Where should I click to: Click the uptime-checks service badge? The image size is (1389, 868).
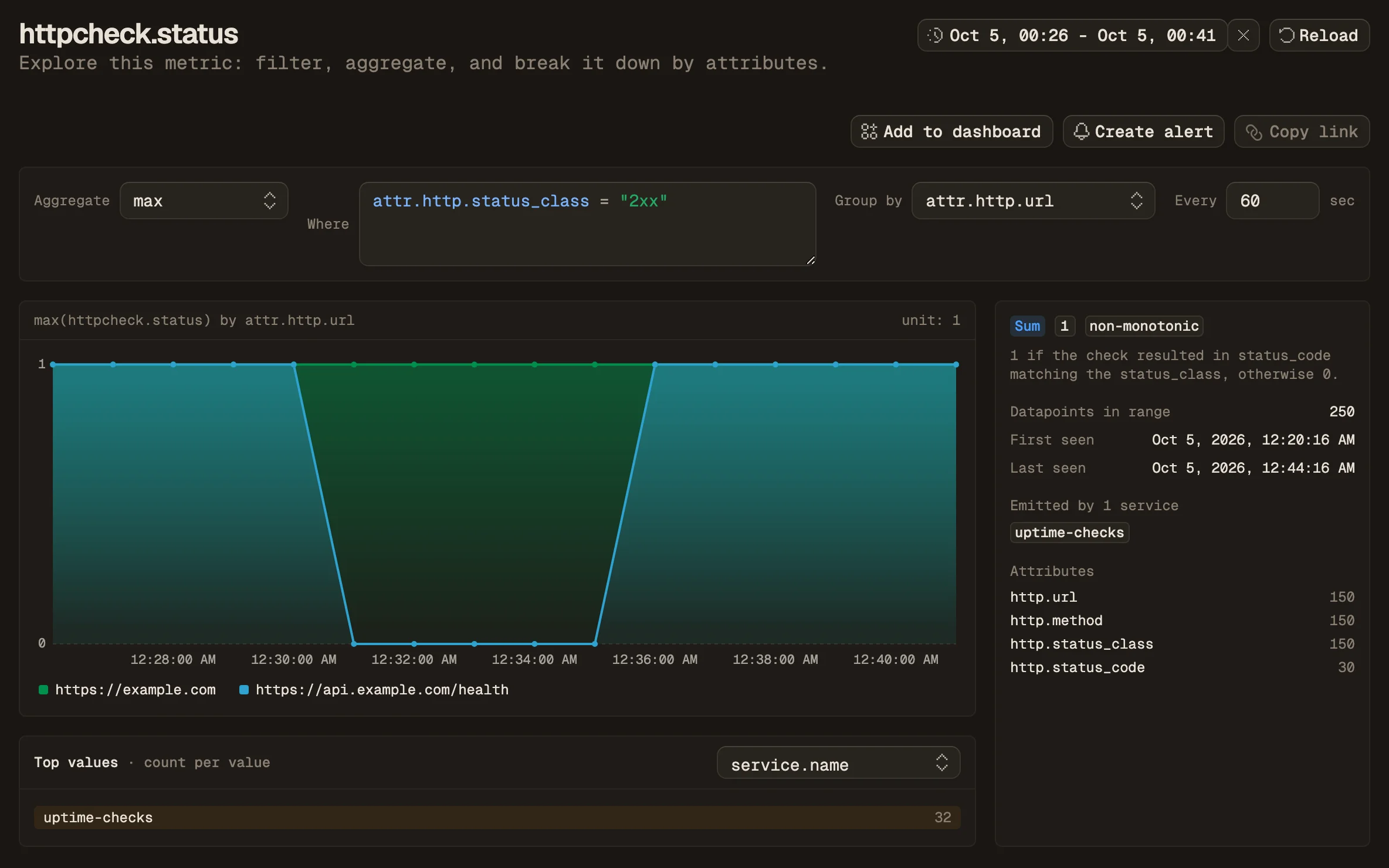(1069, 533)
